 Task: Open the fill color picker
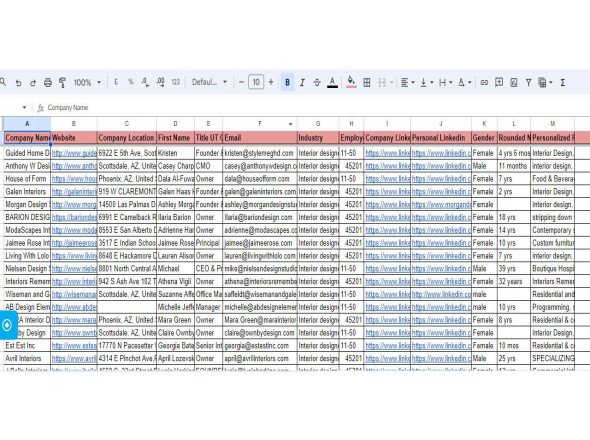[x=351, y=82]
